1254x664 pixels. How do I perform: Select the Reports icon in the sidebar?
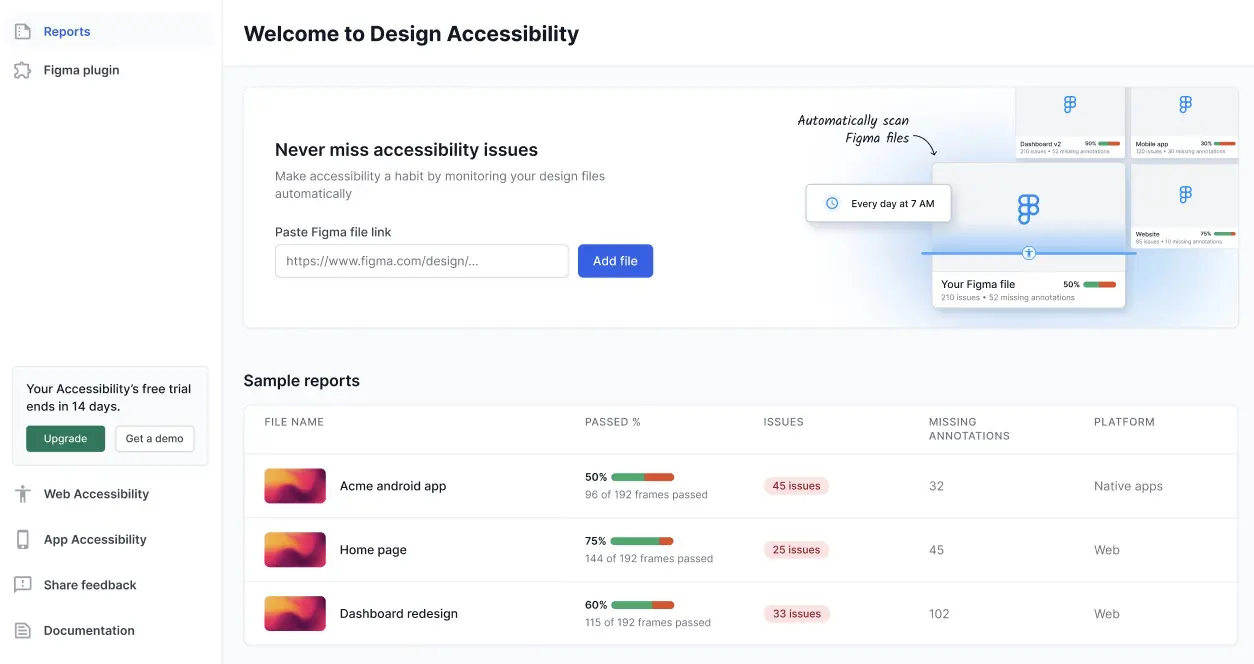pyautogui.click(x=22, y=31)
